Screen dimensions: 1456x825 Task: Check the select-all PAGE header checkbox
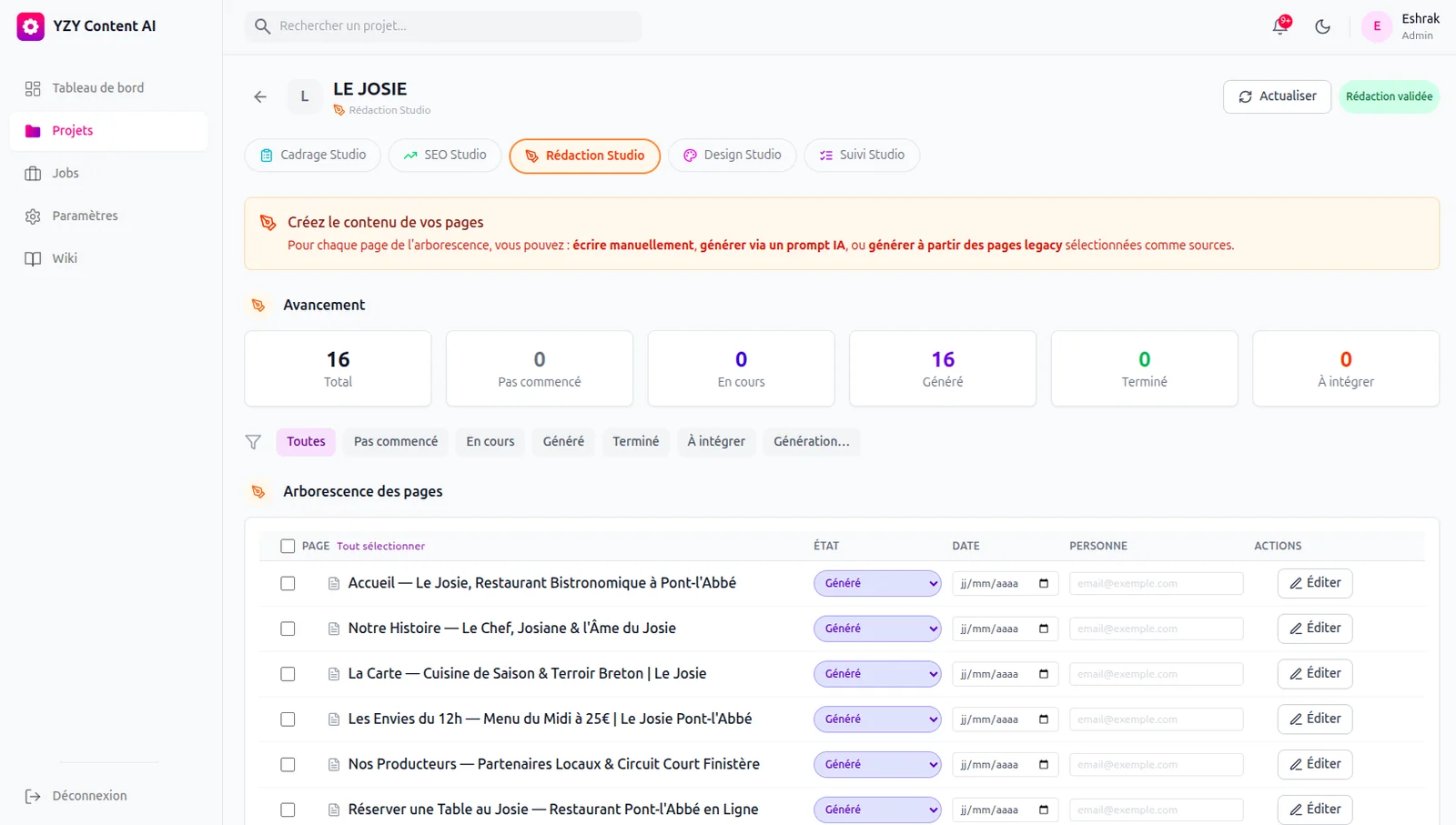click(x=288, y=547)
